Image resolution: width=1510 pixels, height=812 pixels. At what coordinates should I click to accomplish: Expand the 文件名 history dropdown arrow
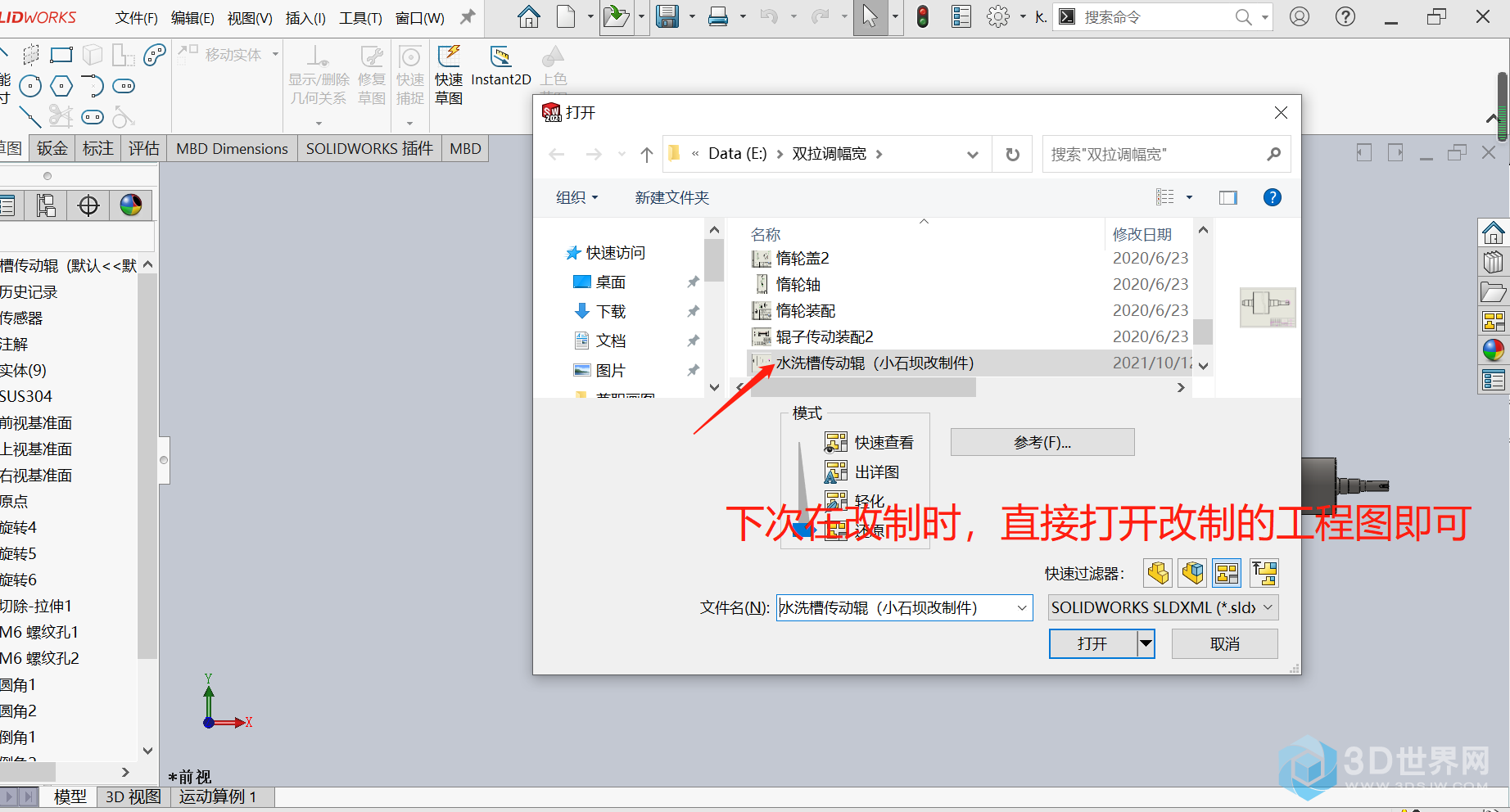(1022, 607)
